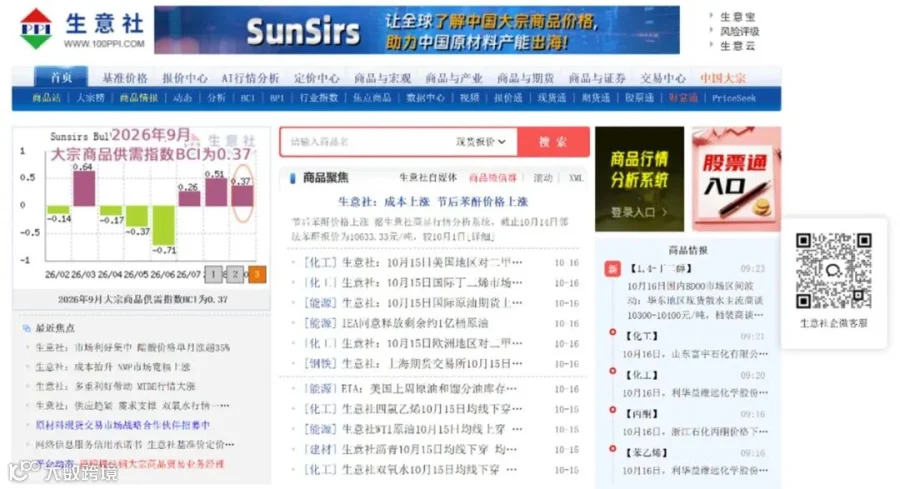The image size is (900, 489).
Task: Switch chart carousel to slide 1
Action: [214, 274]
